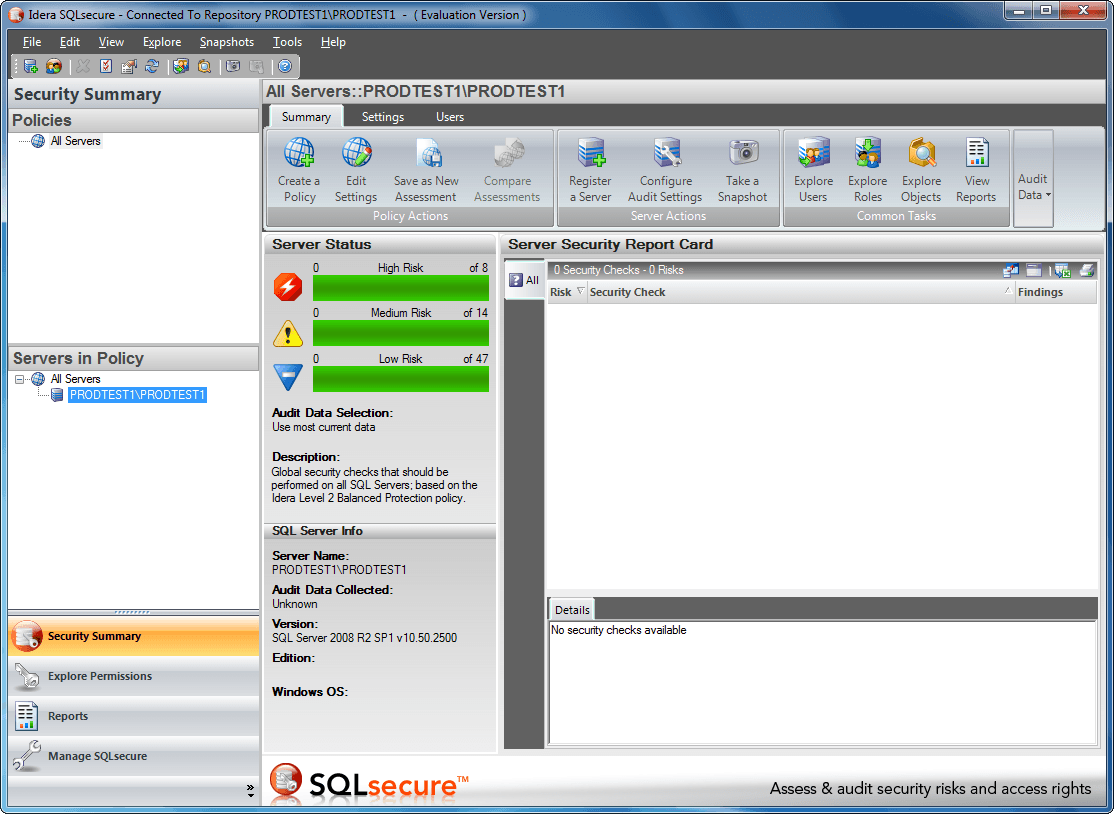Click the navigation pane splitter grip dots

[132, 612]
